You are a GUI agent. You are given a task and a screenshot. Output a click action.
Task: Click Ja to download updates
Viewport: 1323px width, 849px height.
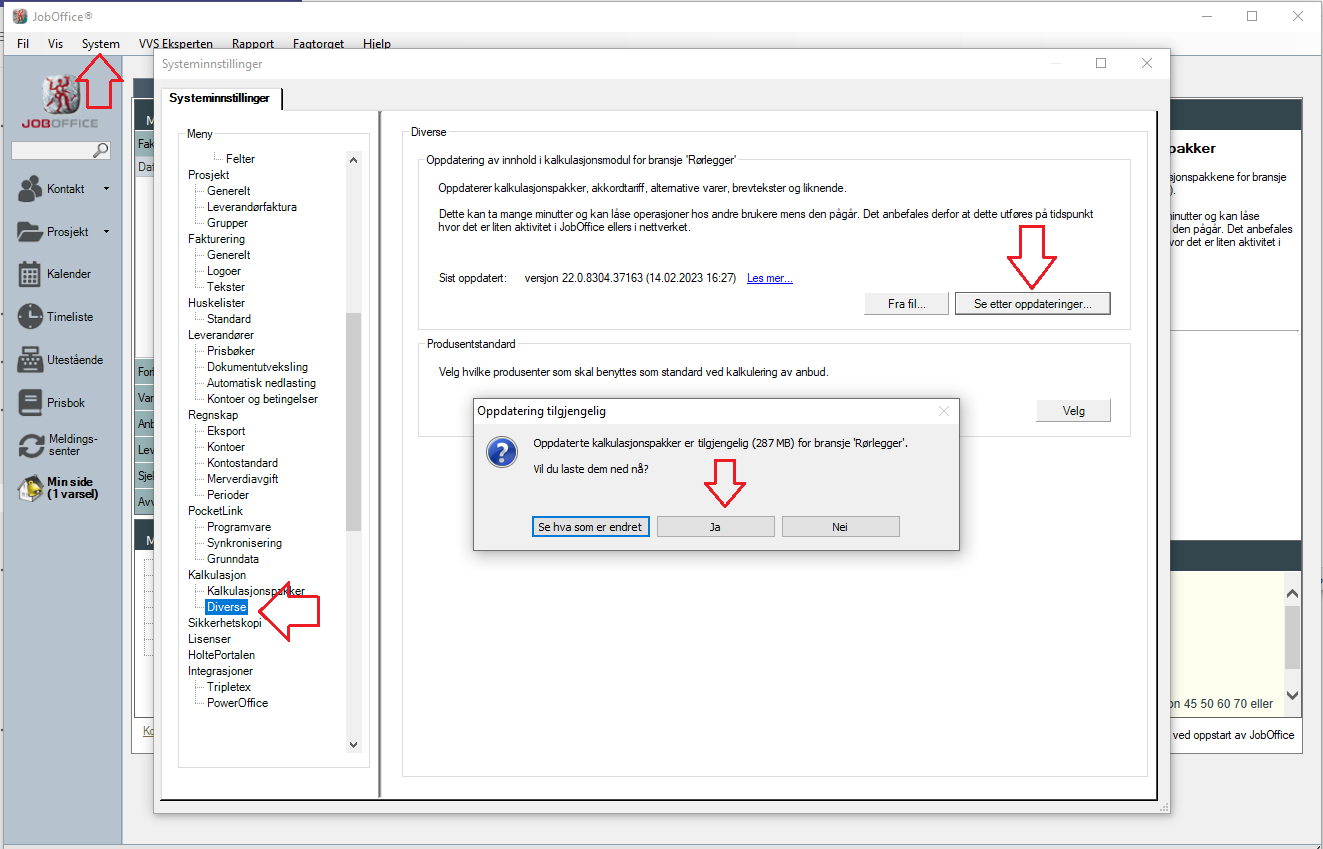point(715,527)
